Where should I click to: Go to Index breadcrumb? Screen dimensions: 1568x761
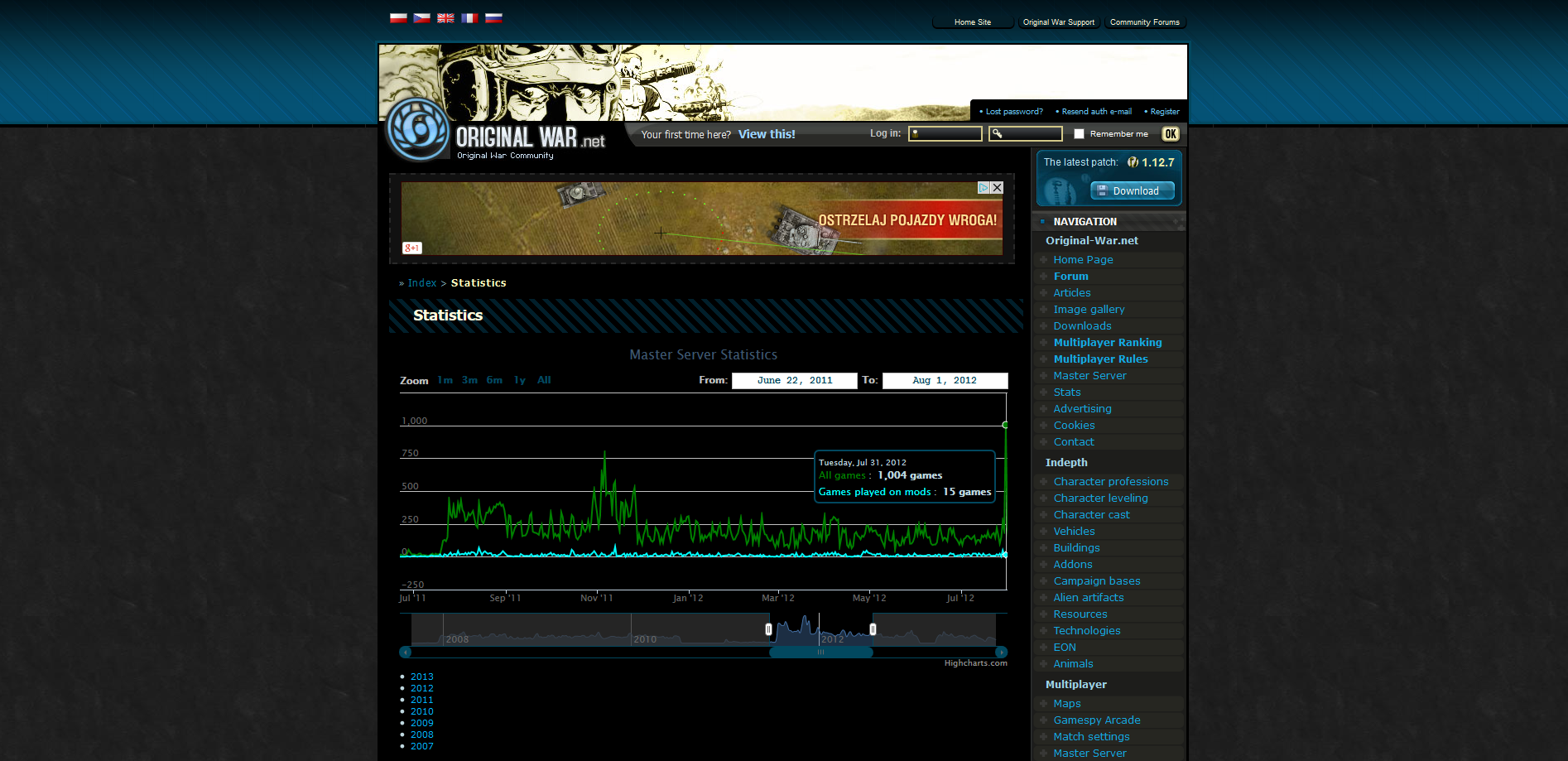[422, 283]
